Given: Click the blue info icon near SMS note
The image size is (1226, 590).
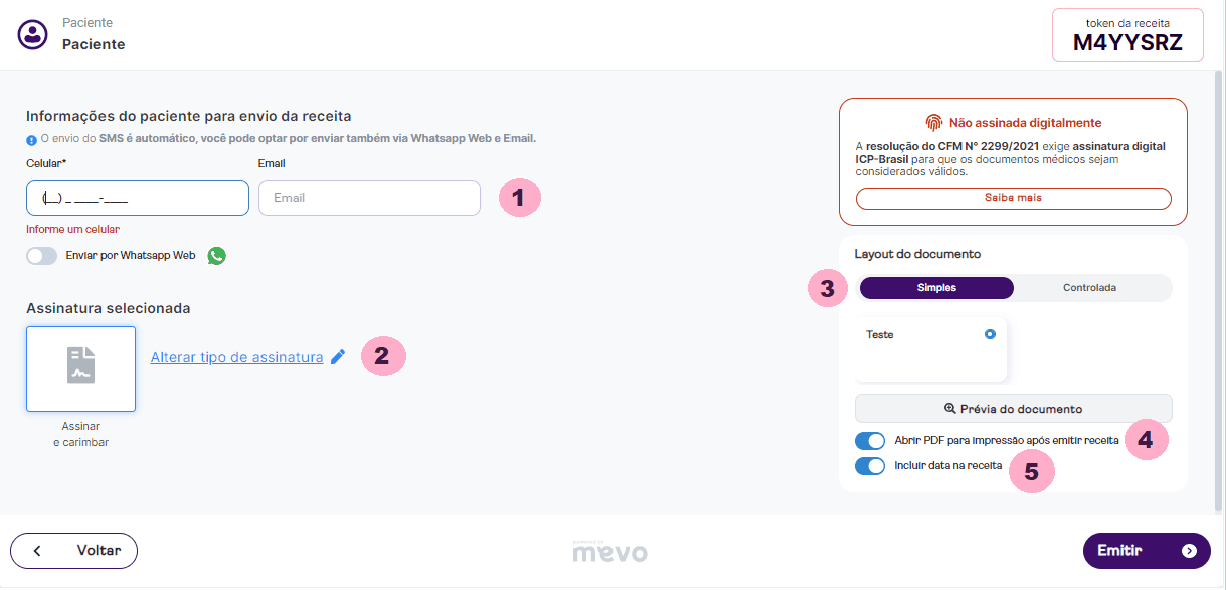Looking at the screenshot, I should click(32, 139).
